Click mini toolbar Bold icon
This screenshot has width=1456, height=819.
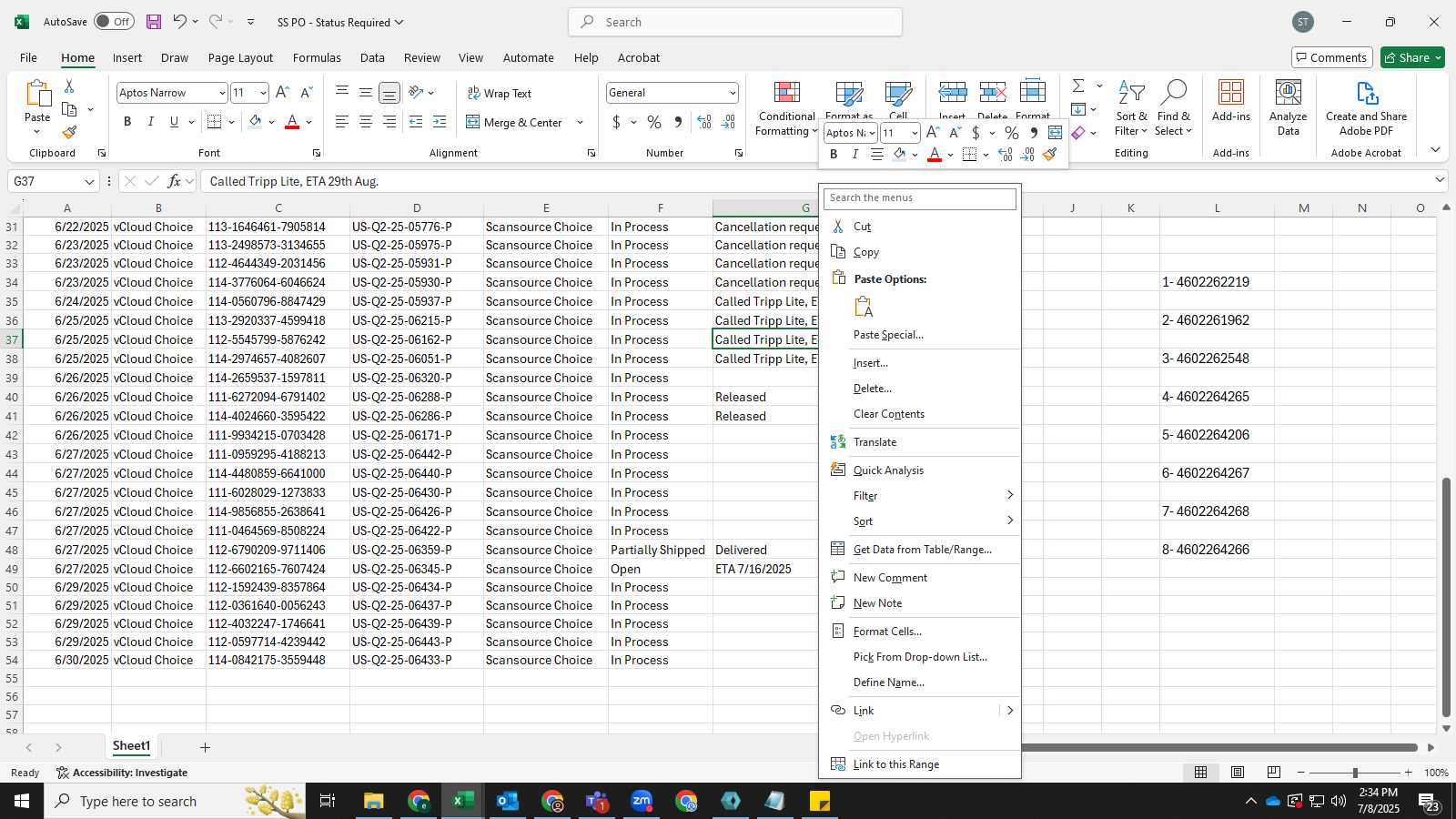tap(834, 155)
